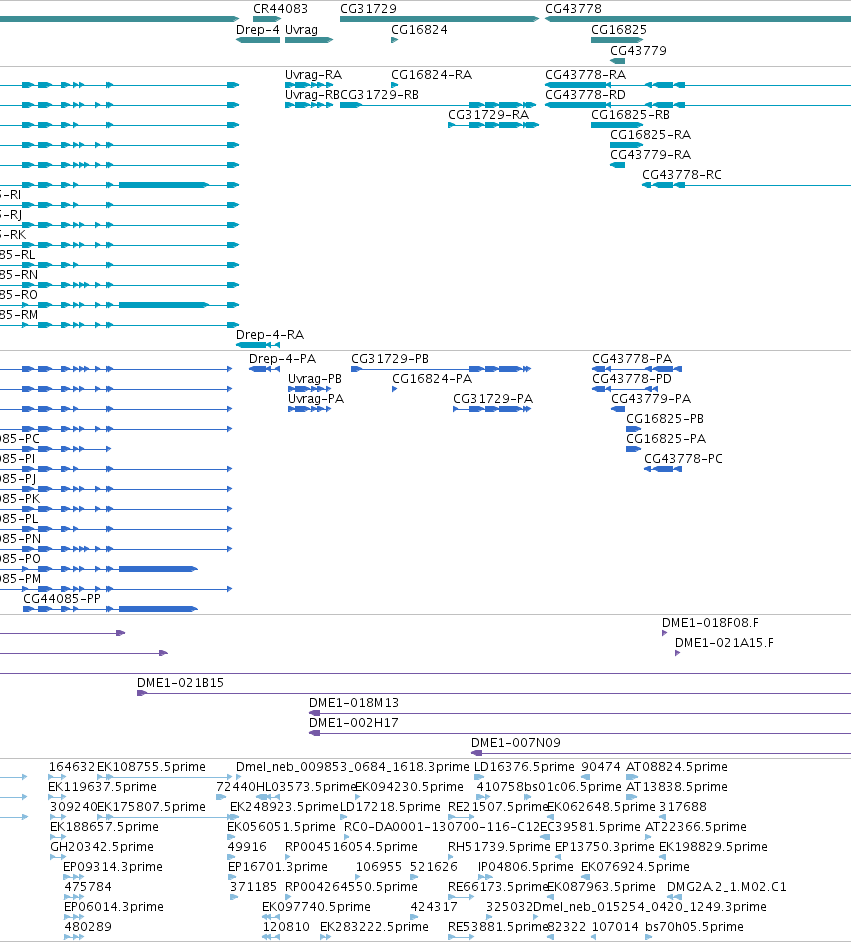Open the bs70h05.5prime EST label
This screenshot has width=851, height=942.
694,927
